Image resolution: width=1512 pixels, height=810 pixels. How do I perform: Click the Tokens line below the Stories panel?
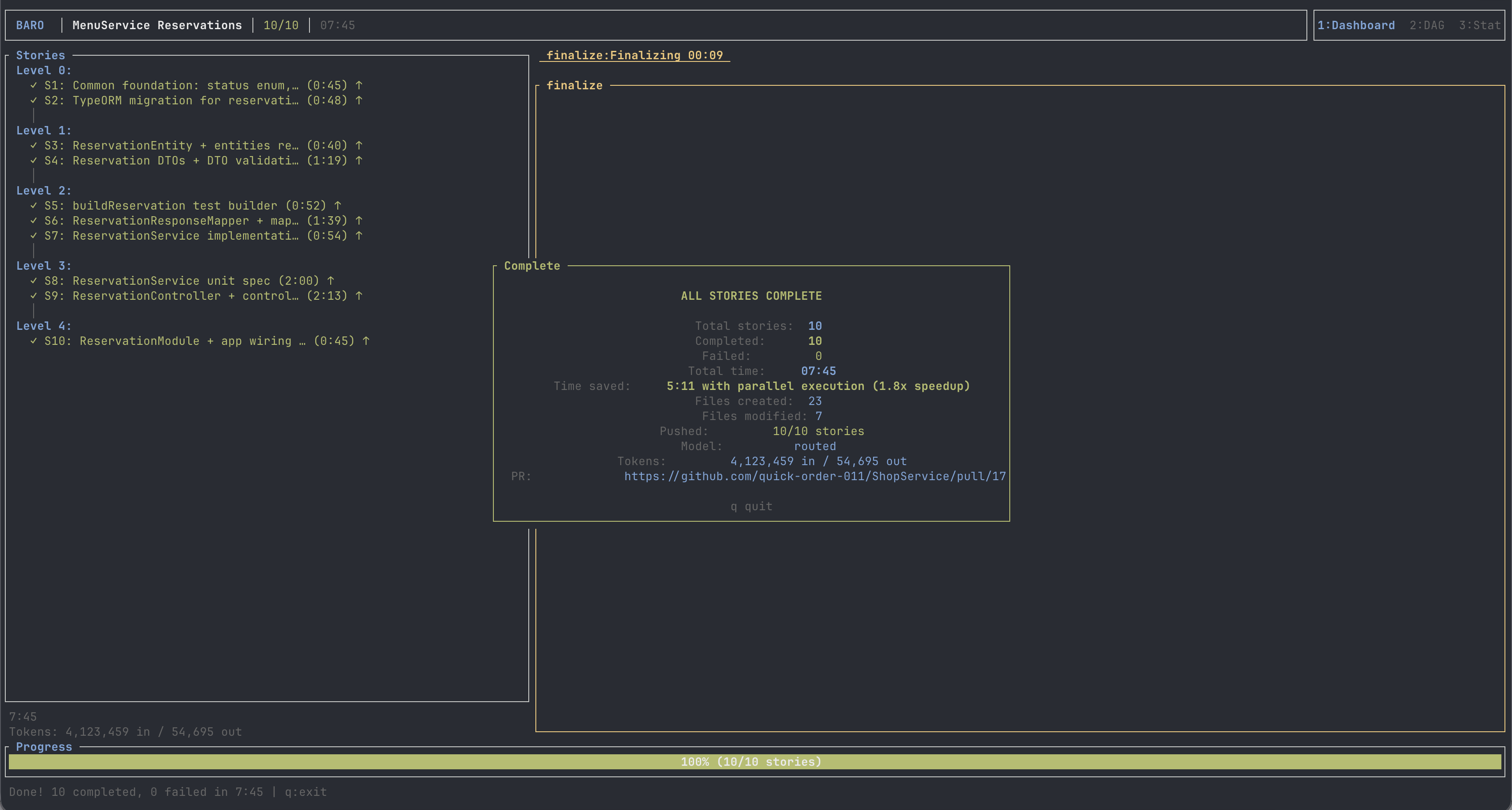[126, 732]
